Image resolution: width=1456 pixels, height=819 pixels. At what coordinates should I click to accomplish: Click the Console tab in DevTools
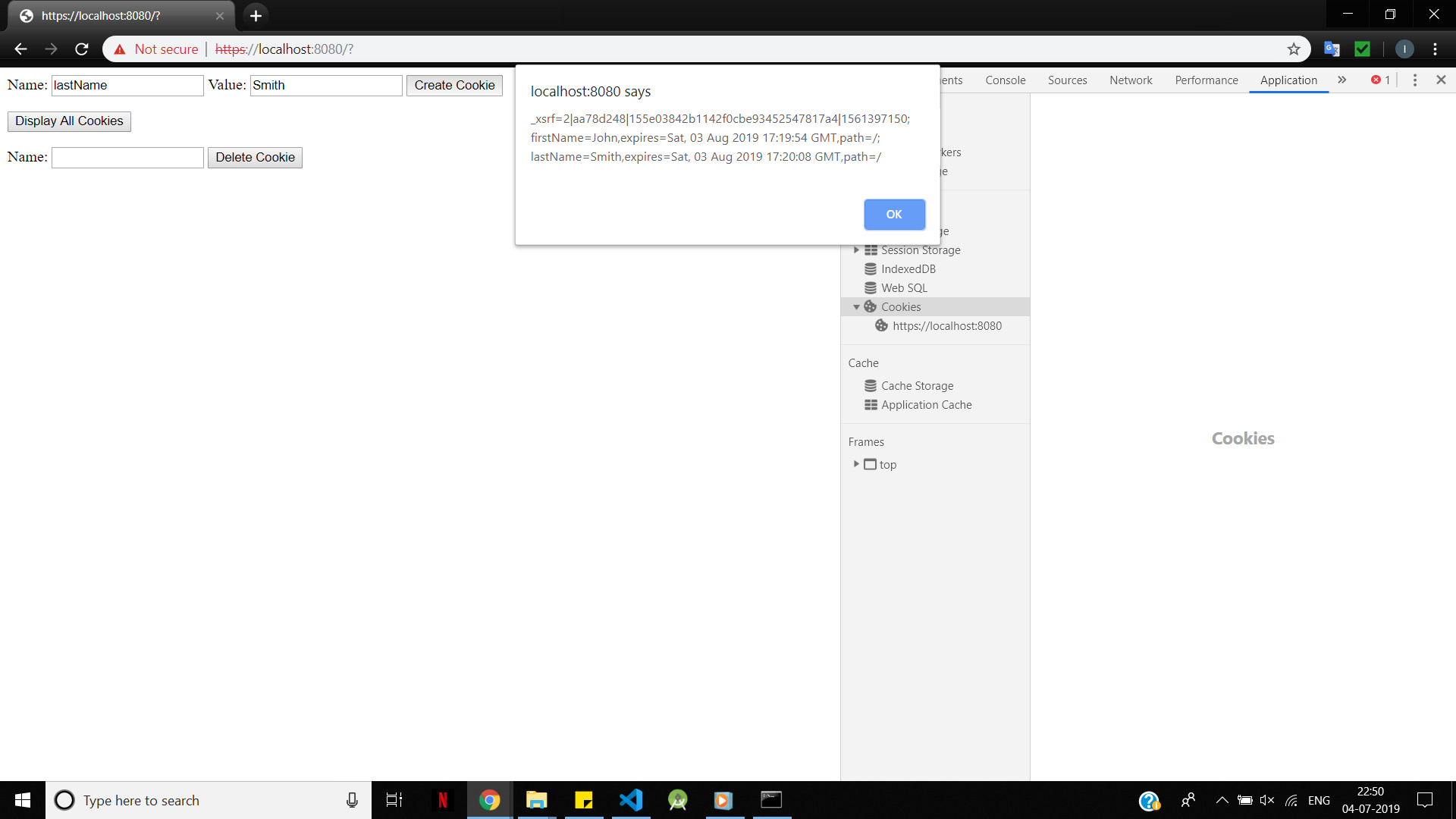1005,80
